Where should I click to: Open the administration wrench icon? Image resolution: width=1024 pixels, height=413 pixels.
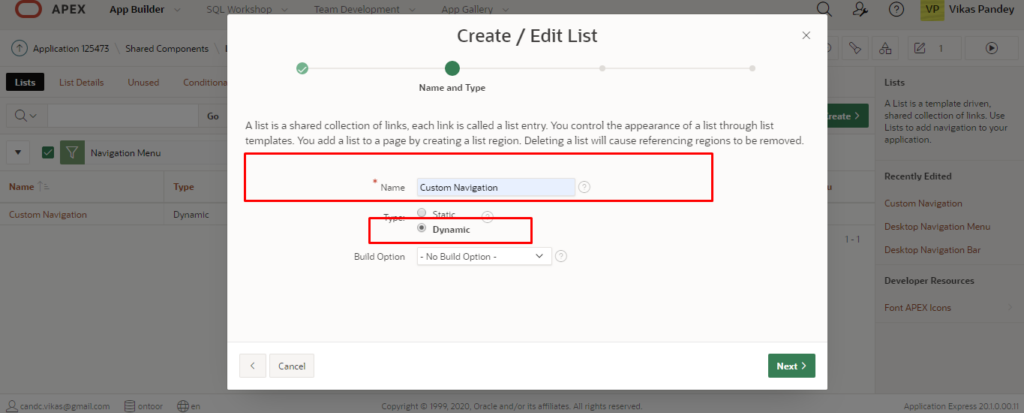coord(861,9)
